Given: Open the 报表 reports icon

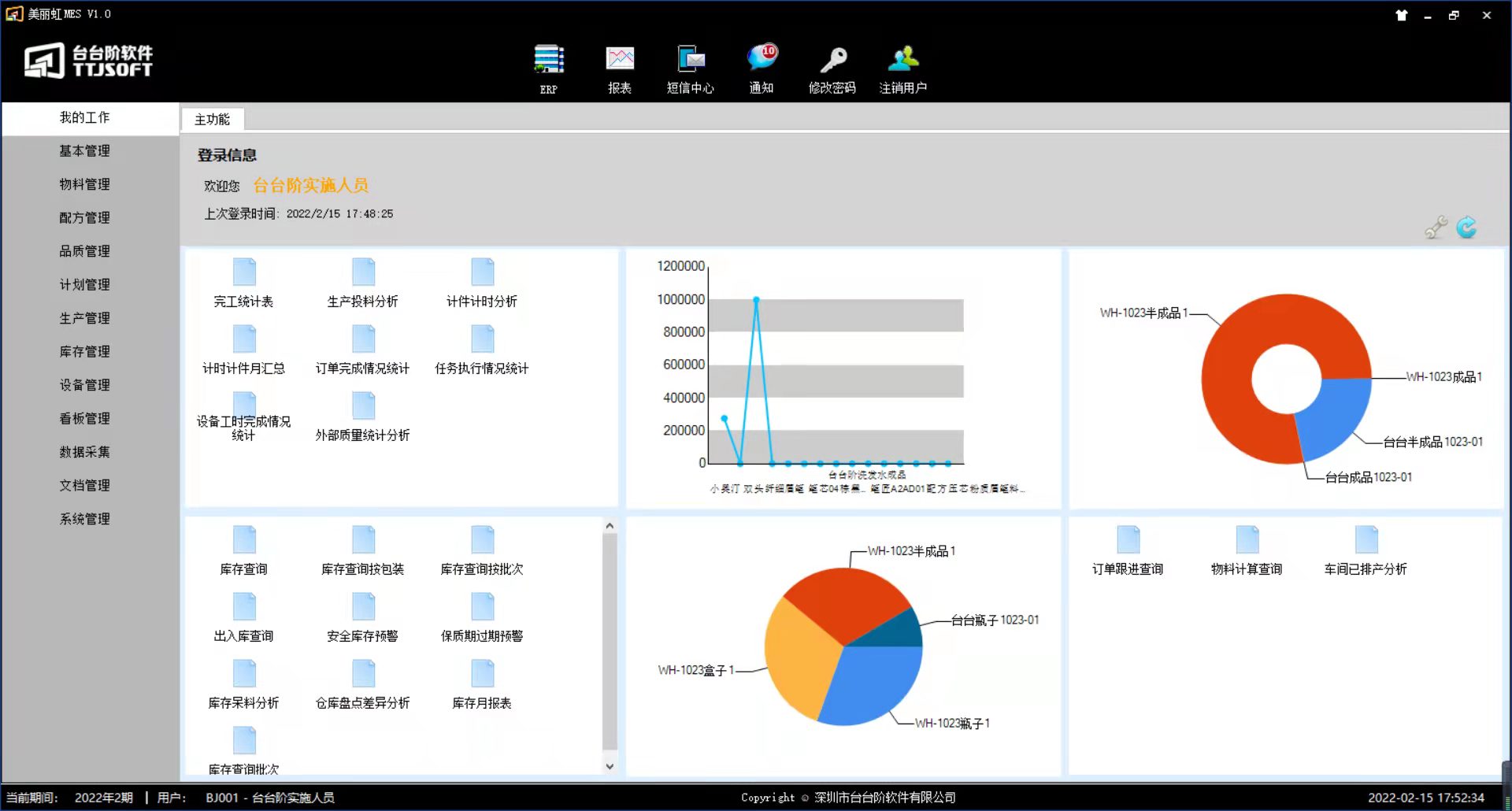Looking at the screenshot, I should click(x=620, y=61).
